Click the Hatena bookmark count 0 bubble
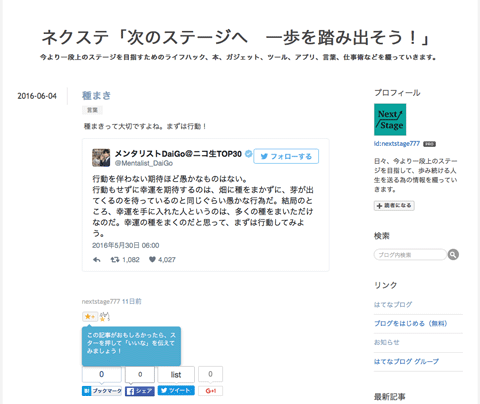The width and height of the screenshot is (480, 404). click(x=102, y=374)
